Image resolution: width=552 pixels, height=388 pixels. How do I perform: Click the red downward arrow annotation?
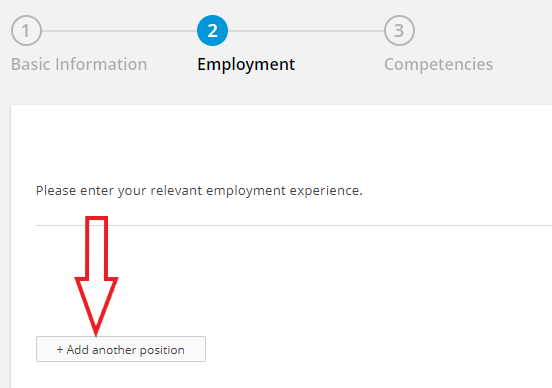pyautogui.click(x=96, y=276)
